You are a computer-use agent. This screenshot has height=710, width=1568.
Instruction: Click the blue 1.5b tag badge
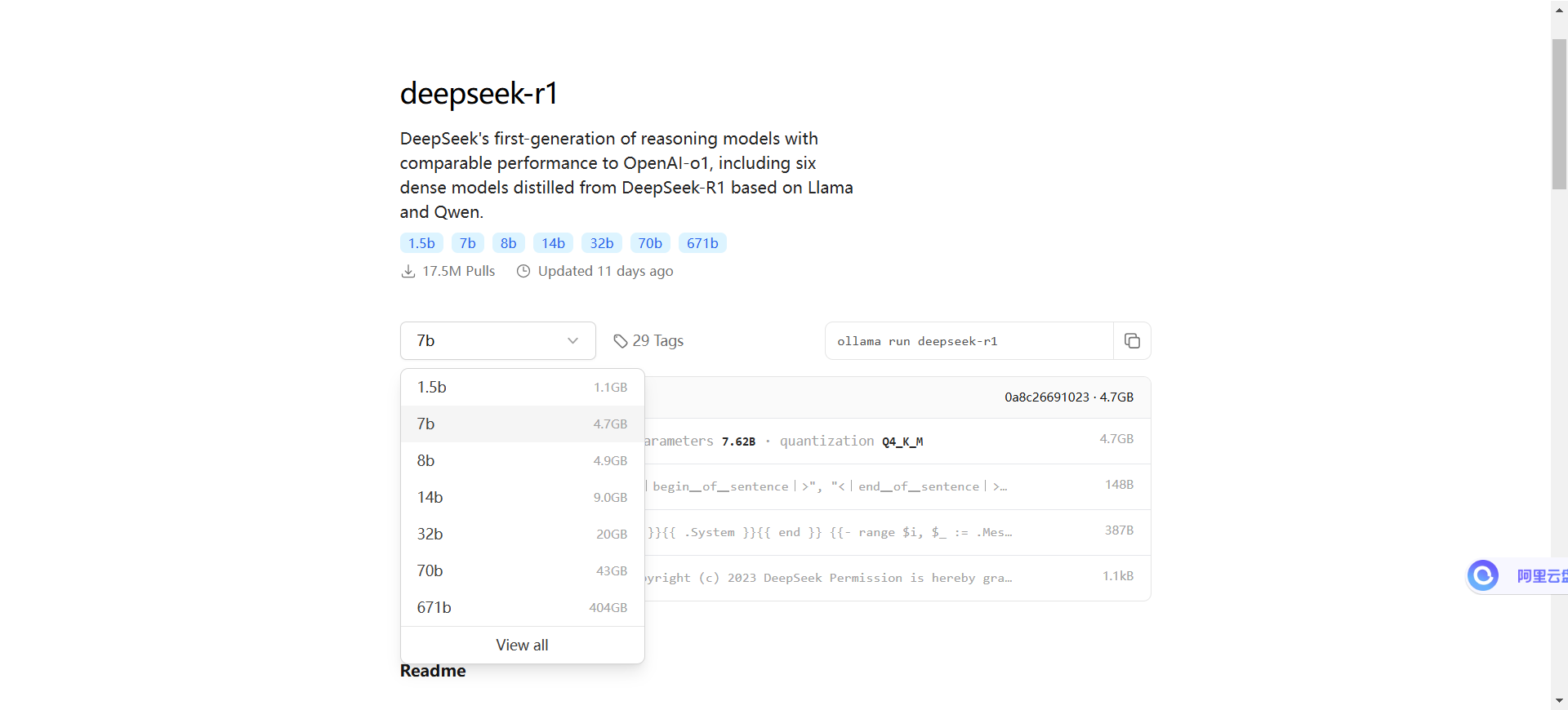[421, 243]
